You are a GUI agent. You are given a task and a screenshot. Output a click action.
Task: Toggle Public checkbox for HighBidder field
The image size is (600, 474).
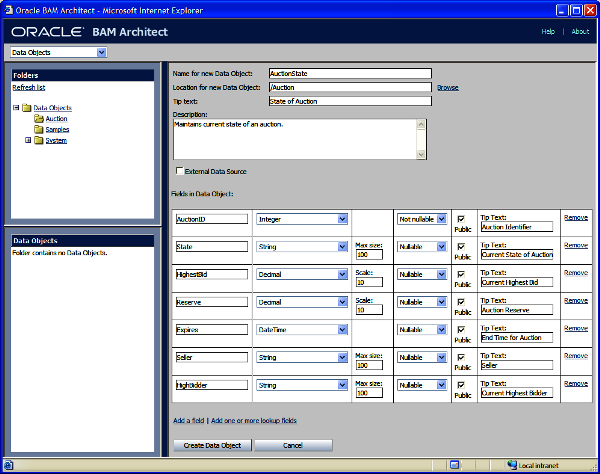[461, 385]
